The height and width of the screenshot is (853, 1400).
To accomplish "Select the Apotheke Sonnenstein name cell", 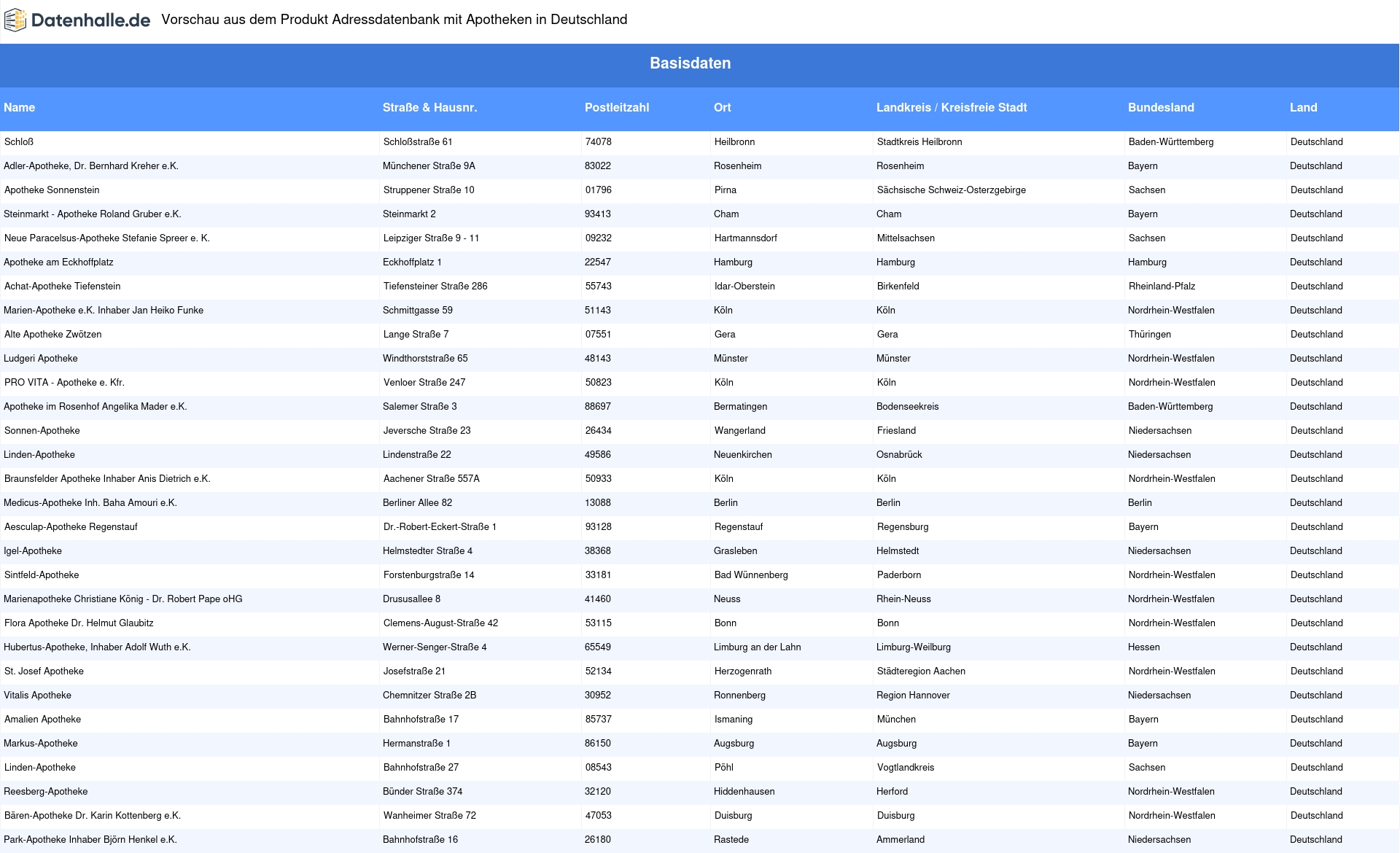I will tap(52, 190).
